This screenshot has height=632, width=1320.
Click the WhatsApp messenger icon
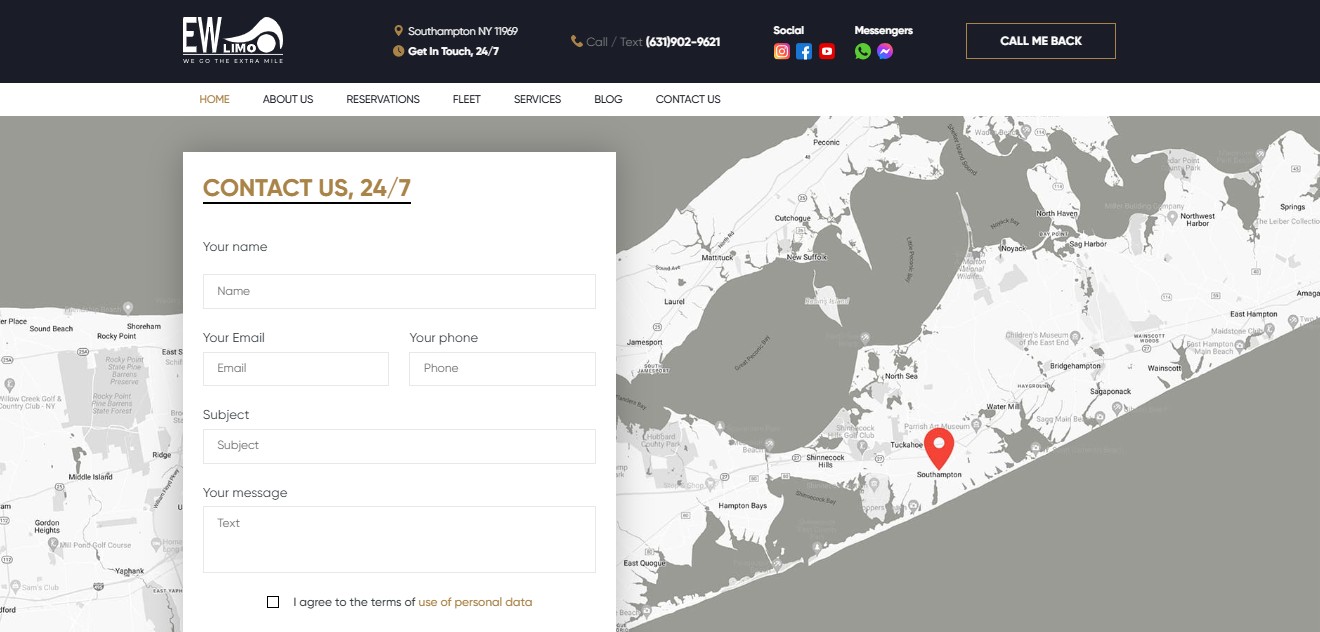(x=863, y=52)
